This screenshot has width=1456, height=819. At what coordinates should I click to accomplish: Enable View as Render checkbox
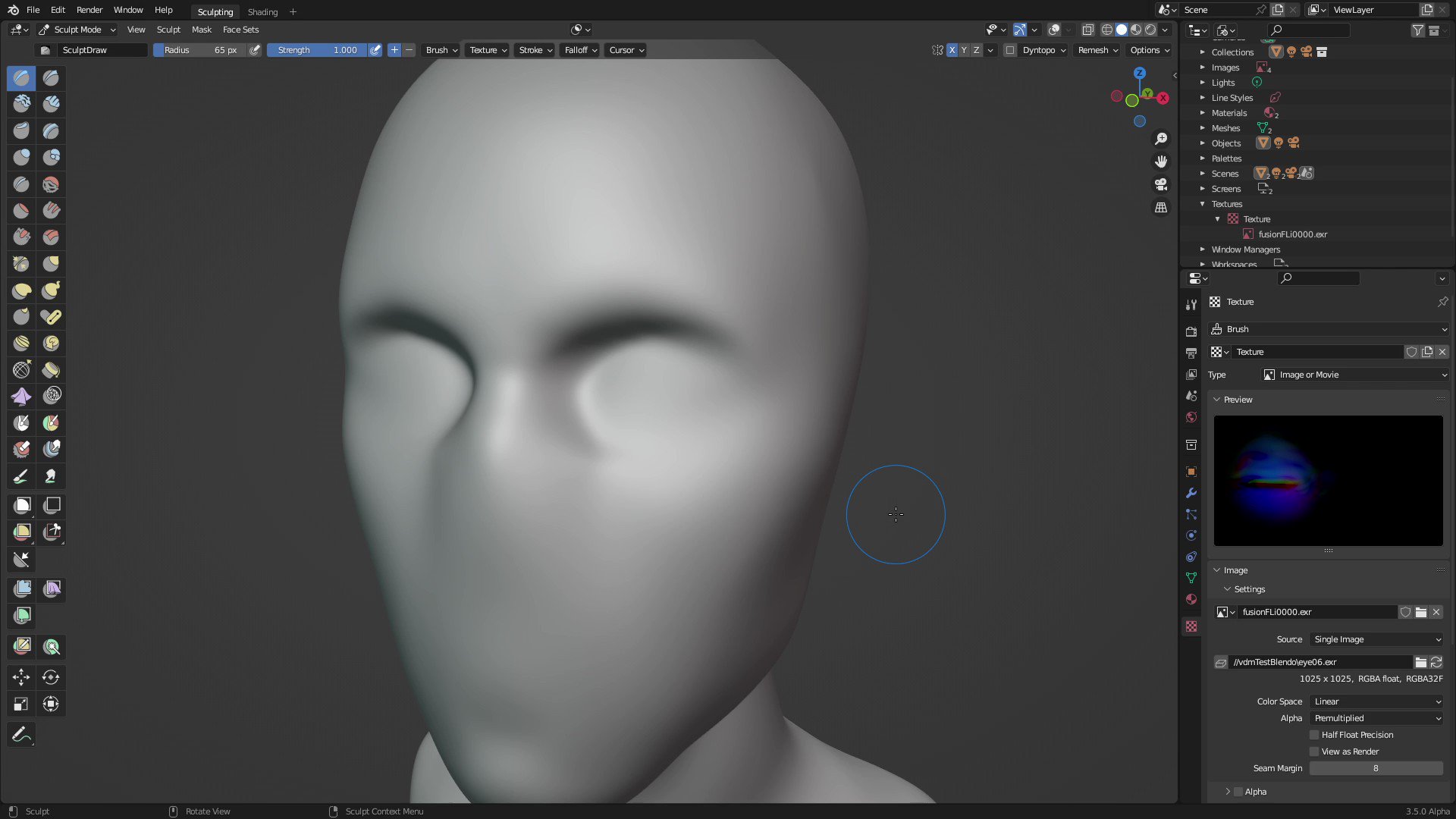(x=1315, y=752)
